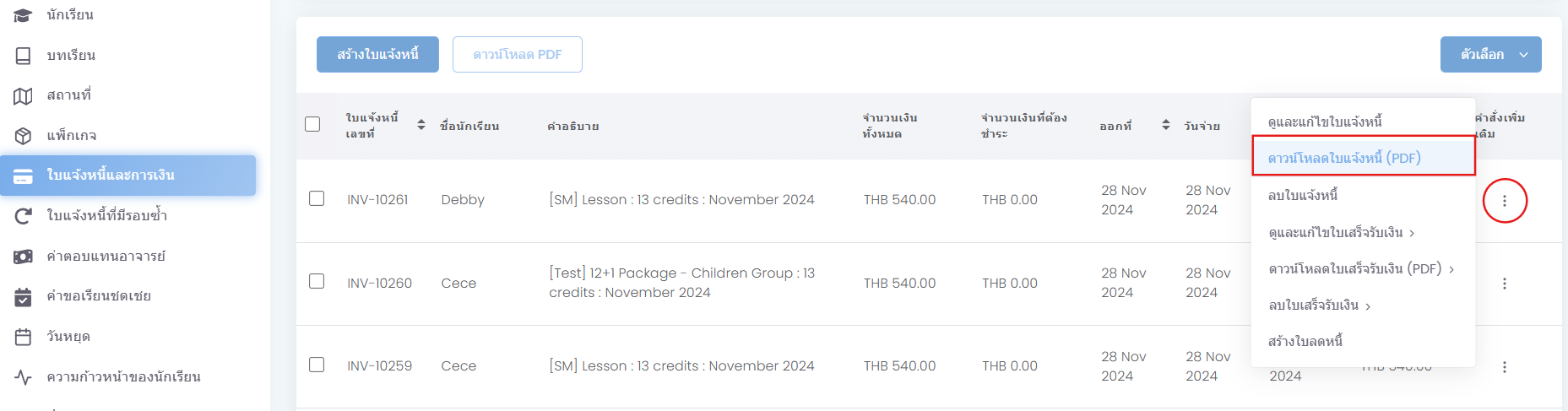Toggle the select-all invoices checkbox

[x=312, y=124]
